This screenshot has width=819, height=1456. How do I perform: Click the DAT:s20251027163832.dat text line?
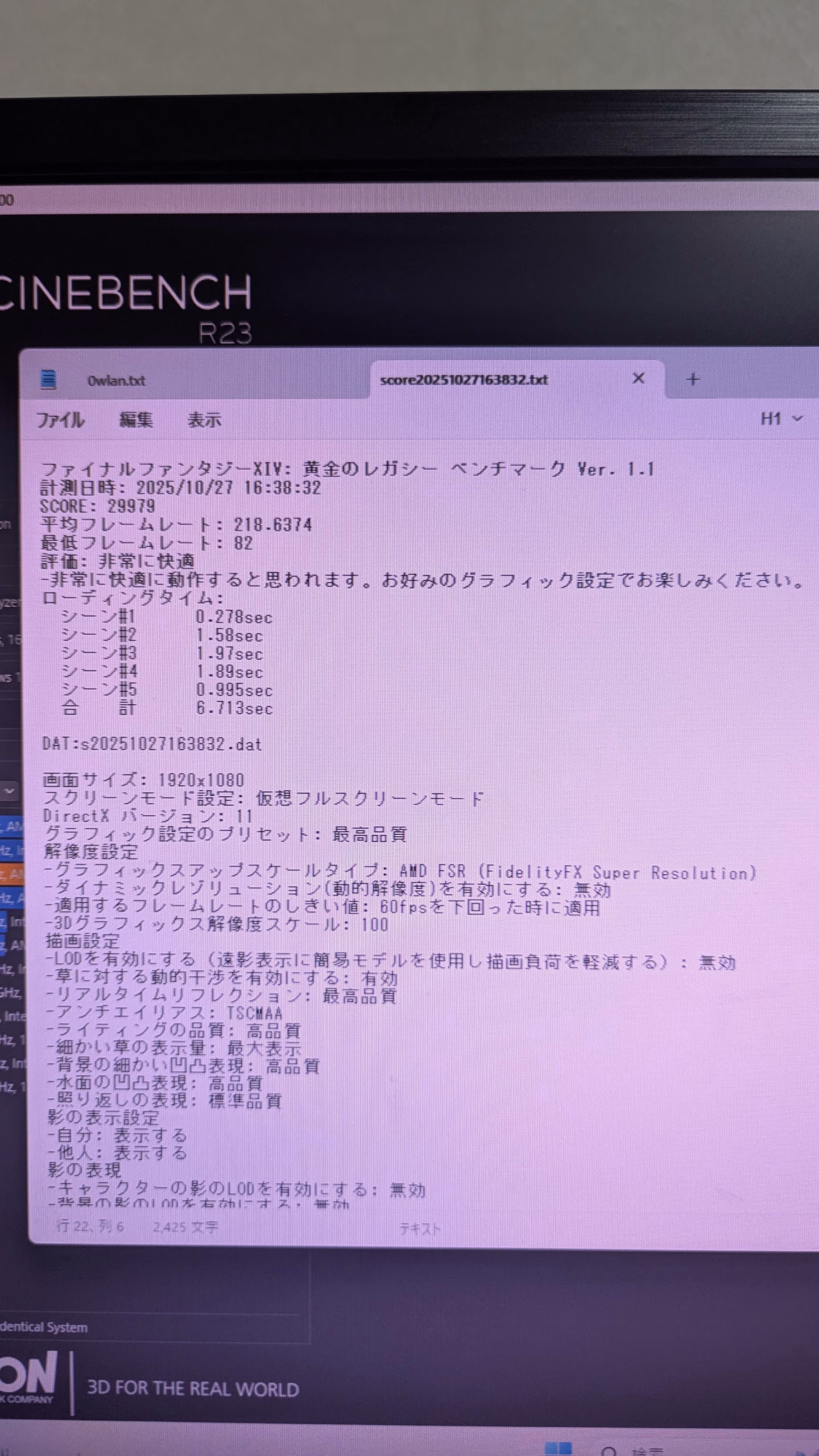point(152,744)
